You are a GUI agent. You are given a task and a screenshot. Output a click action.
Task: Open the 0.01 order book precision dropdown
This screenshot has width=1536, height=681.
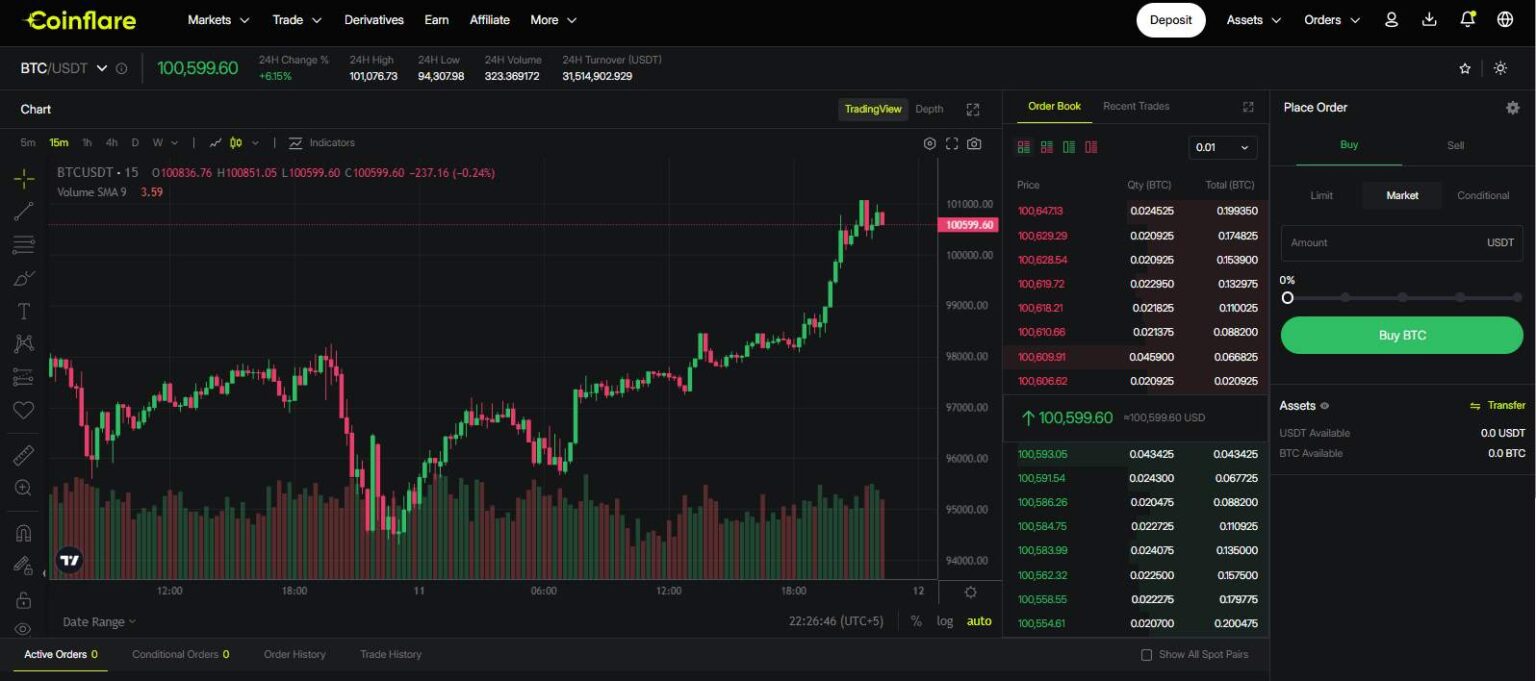click(x=1222, y=147)
